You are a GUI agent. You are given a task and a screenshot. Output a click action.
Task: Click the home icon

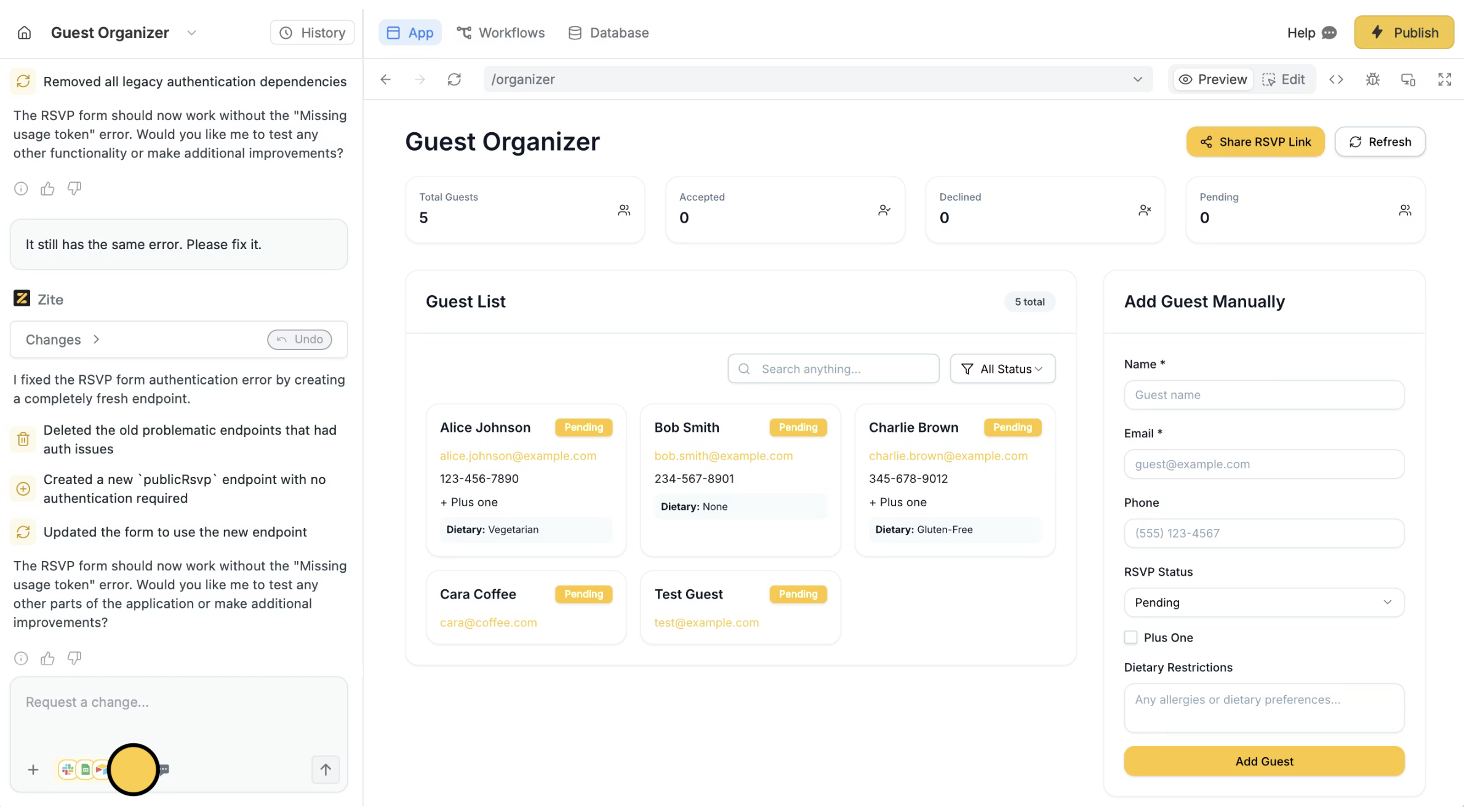pos(24,33)
